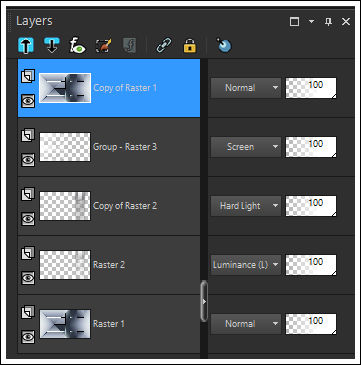The height and width of the screenshot is (365, 361).
Task: Click Group - Raster 3 layer type icon
Action: coord(28,135)
